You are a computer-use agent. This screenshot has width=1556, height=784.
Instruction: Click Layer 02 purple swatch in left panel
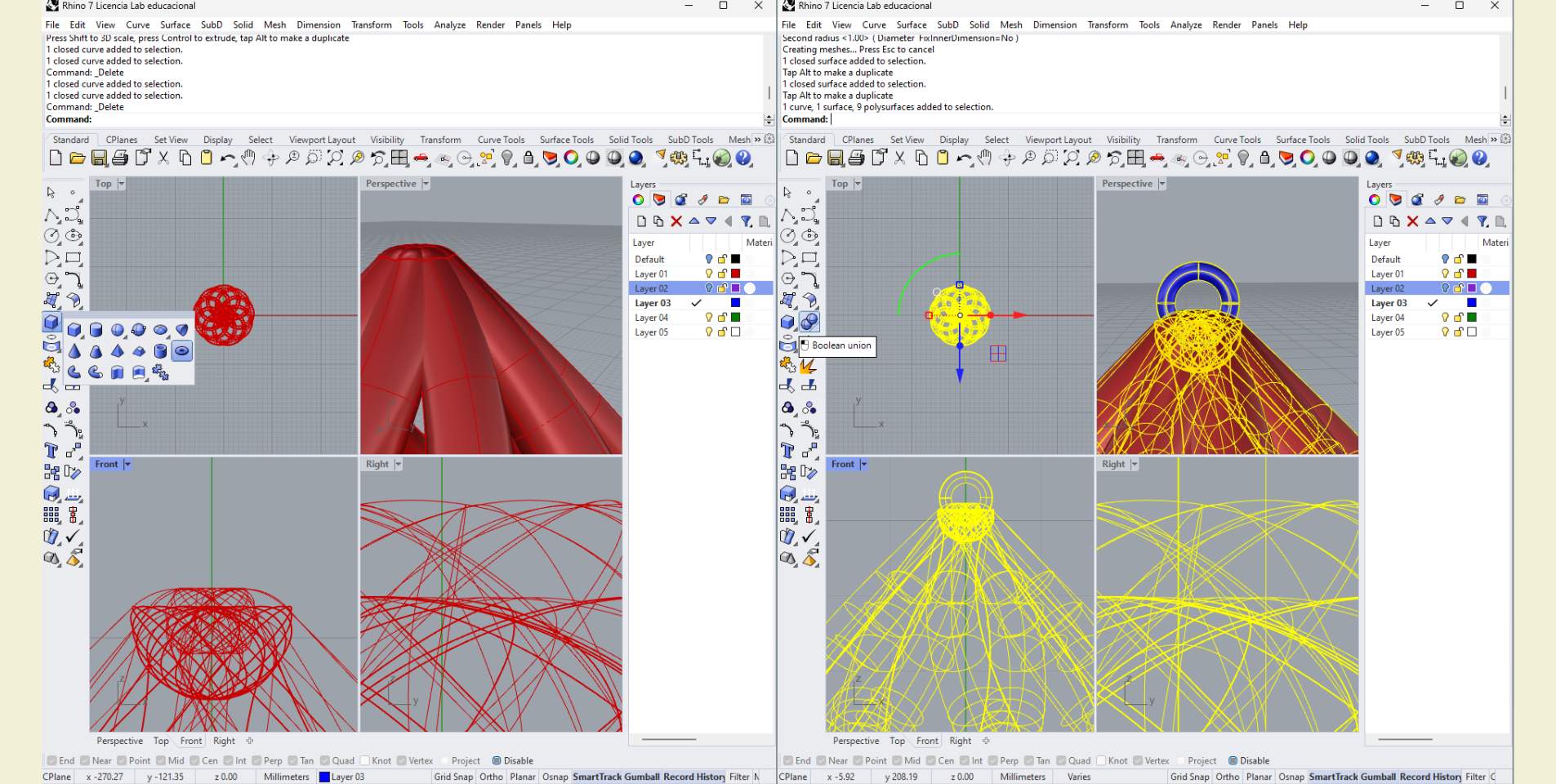pos(735,288)
